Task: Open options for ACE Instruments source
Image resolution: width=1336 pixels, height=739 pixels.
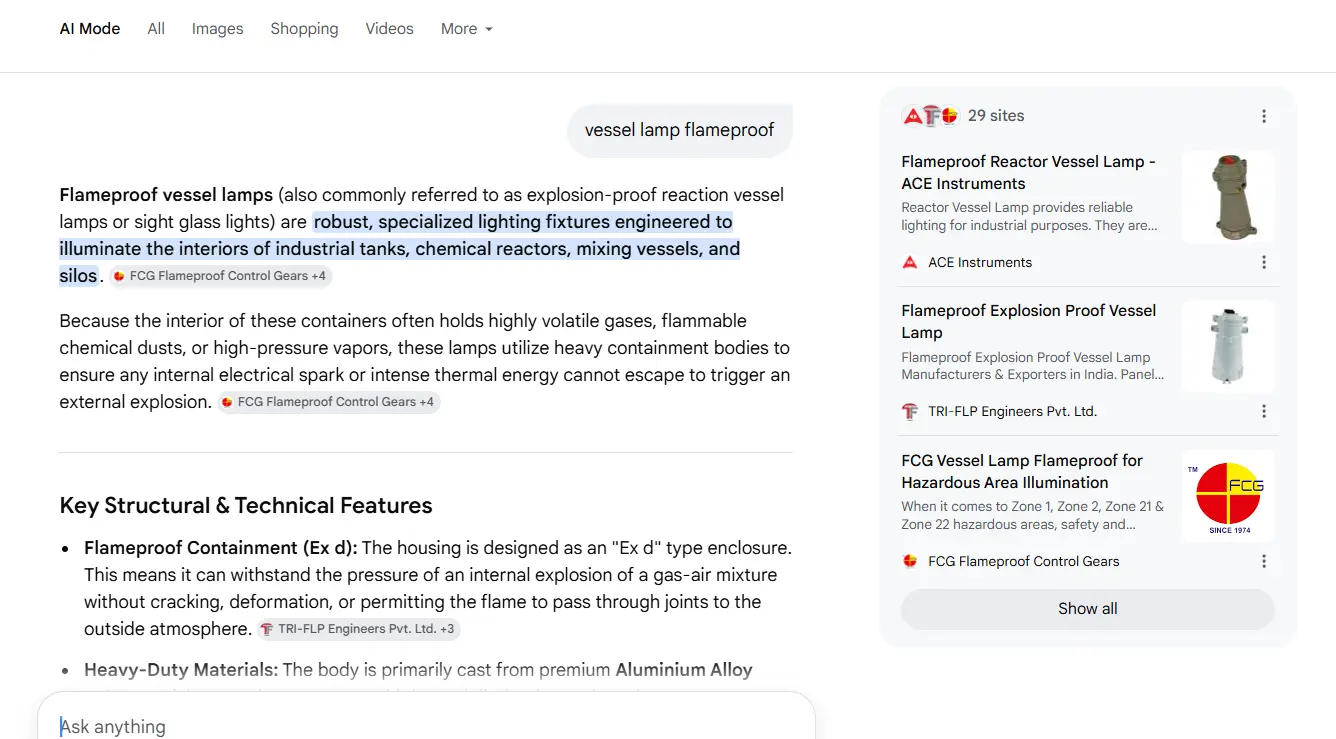Action: pos(1264,262)
